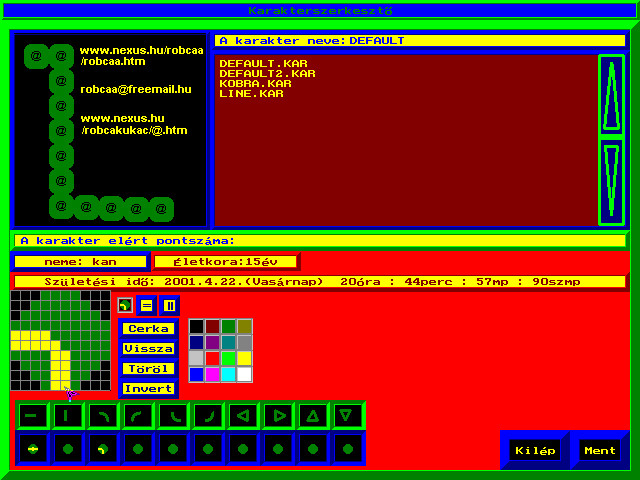Pick the magenta color swatch
640x480 pixels.
click(212, 374)
